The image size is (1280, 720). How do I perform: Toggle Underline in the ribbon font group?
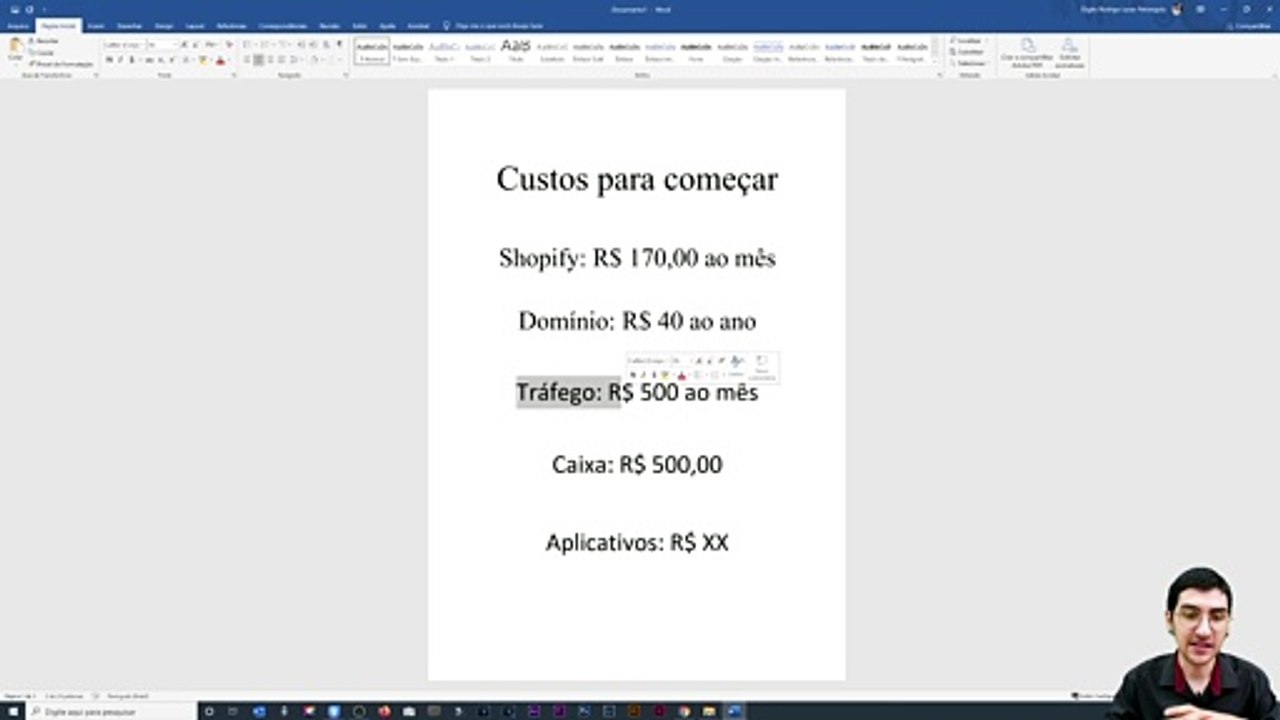(x=131, y=60)
